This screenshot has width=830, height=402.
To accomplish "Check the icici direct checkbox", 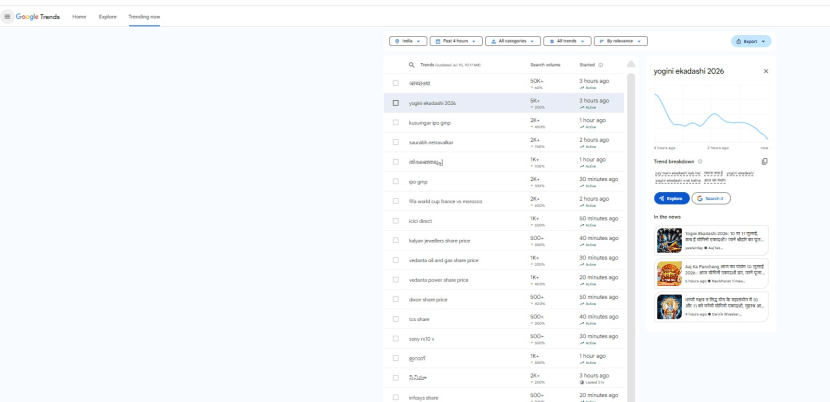I will (395, 220).
